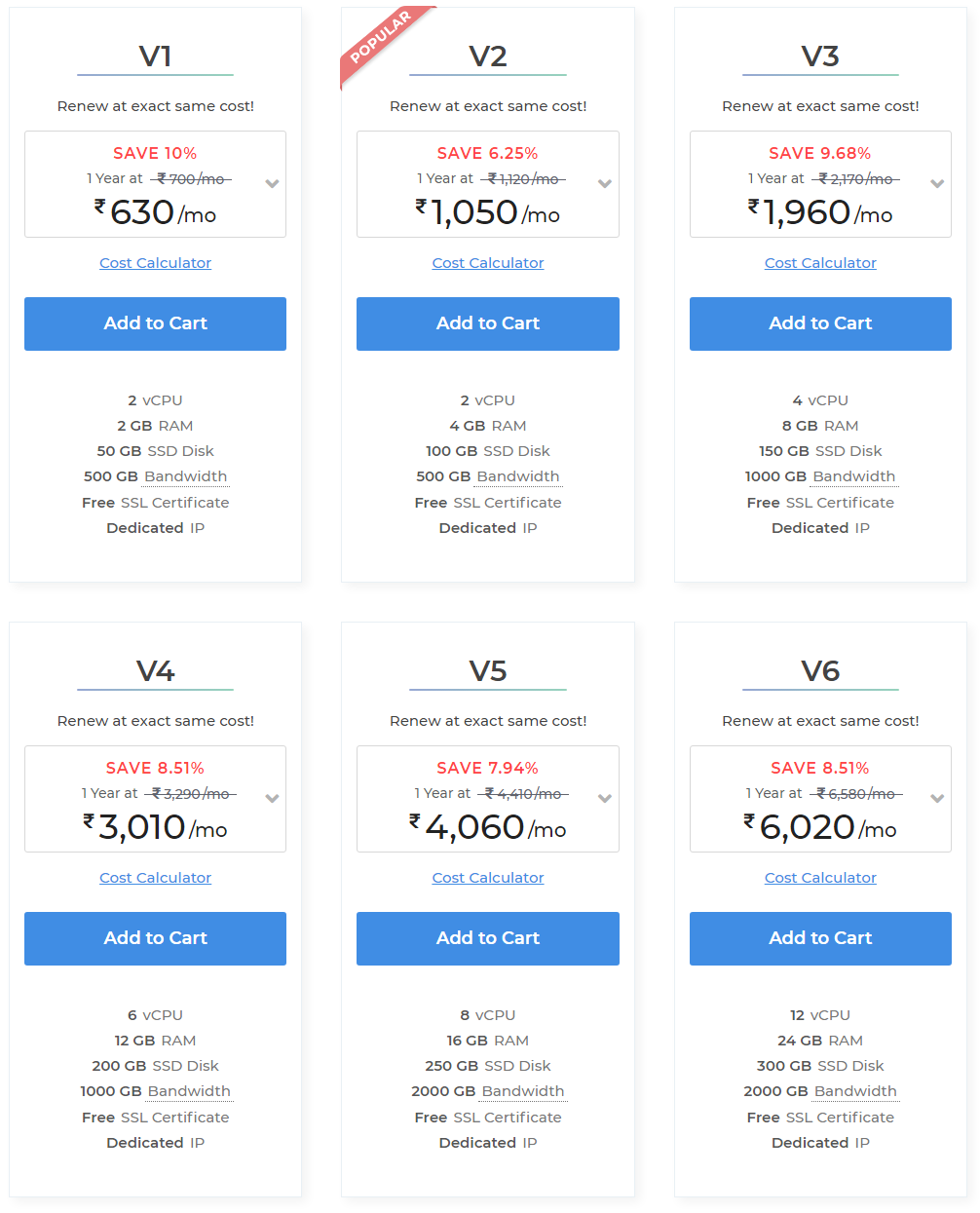The image size is (980, 1213).
Task: Open the V6 pricing term chevron
Action: coord(937,799)
